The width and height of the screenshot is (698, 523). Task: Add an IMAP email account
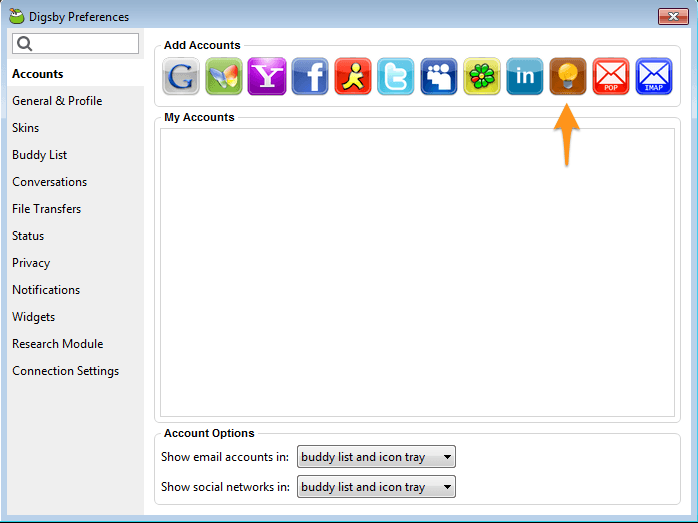tap(654, 76)
